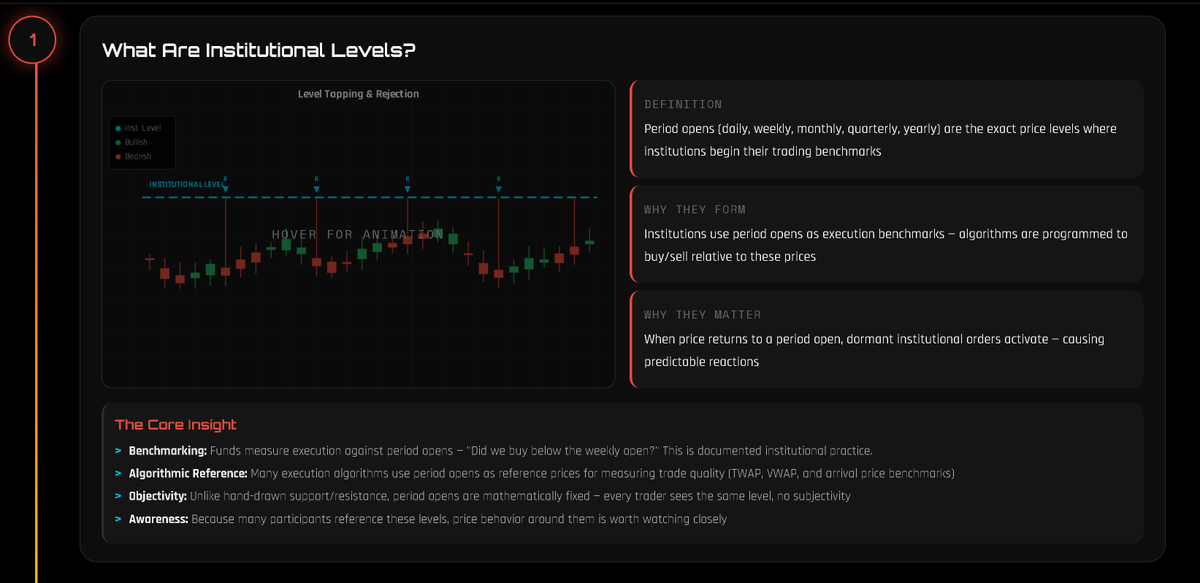Click the 'WHY THEY MATTER' card label

[703, 314]
